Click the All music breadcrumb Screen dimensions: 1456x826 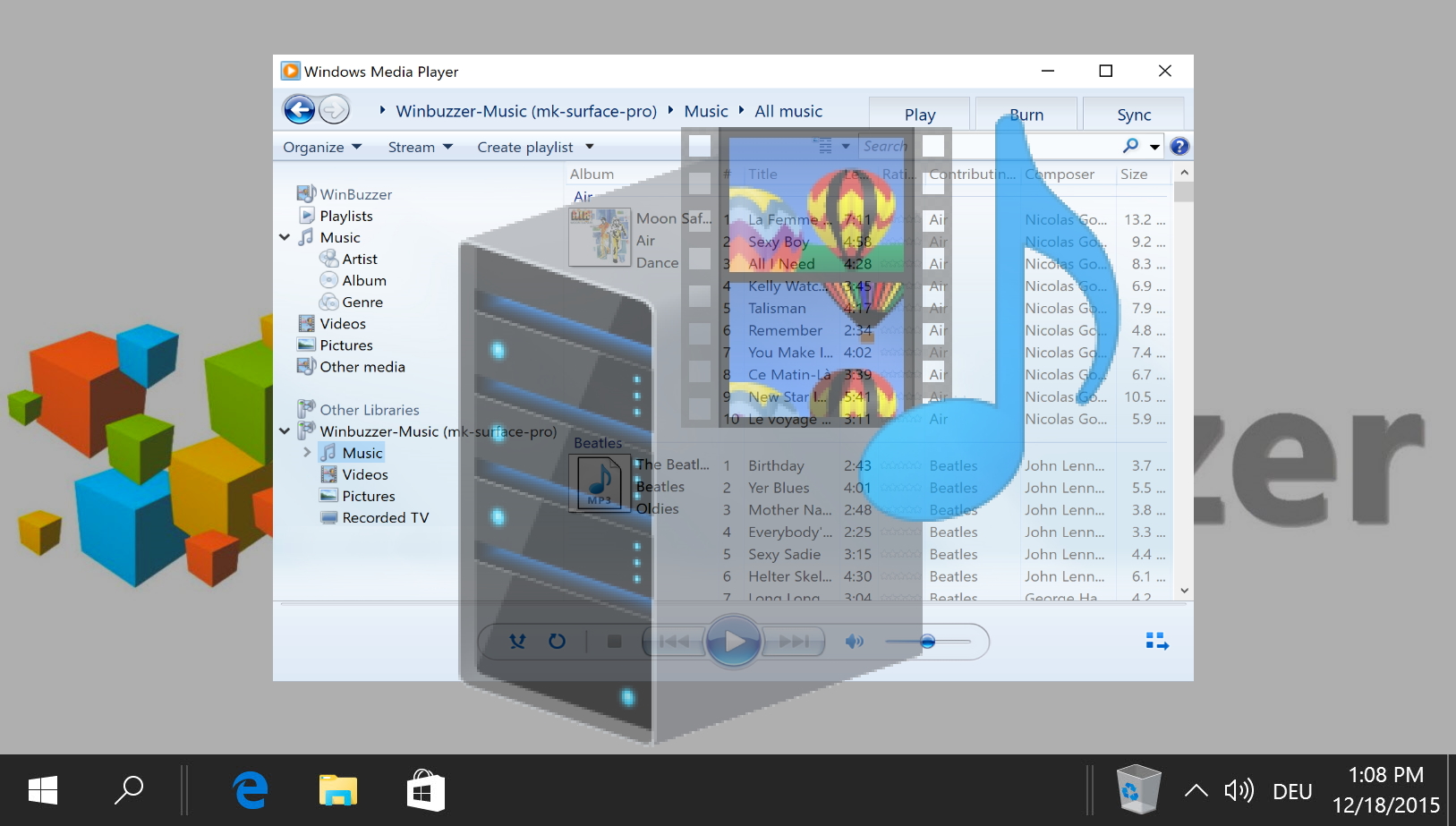pos(788,111)
